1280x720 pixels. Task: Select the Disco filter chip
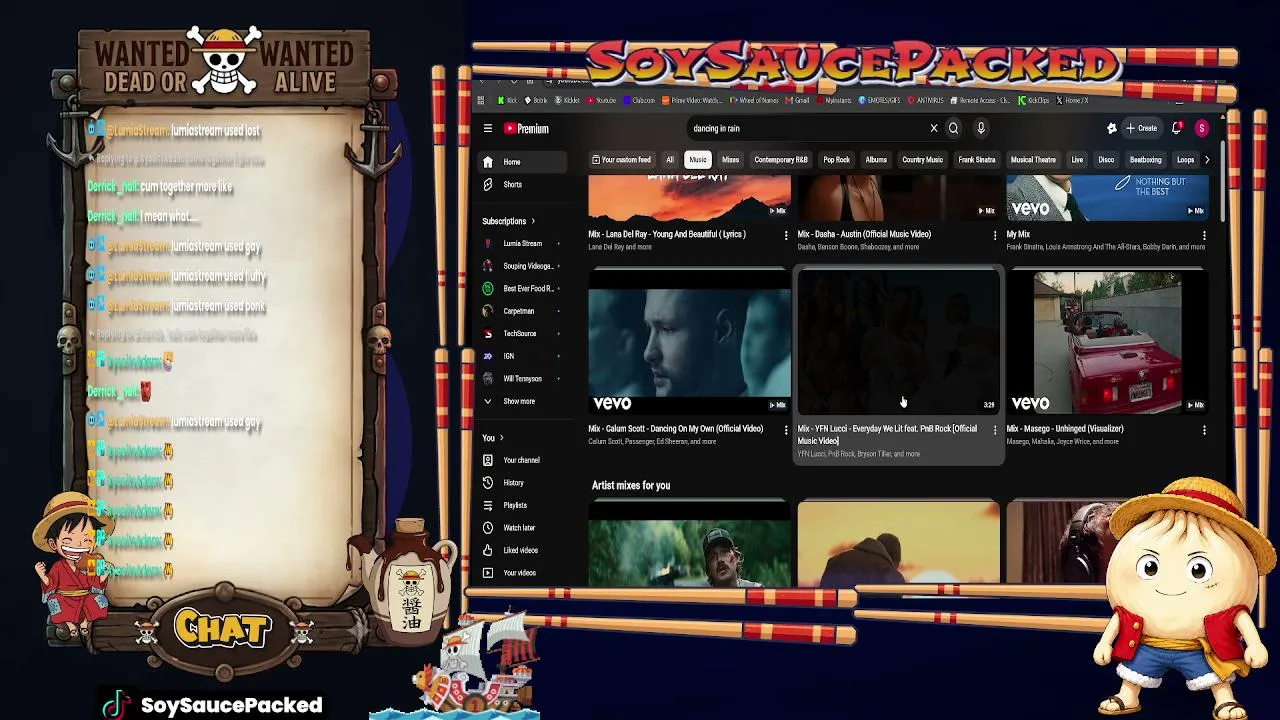(1106, 160)
